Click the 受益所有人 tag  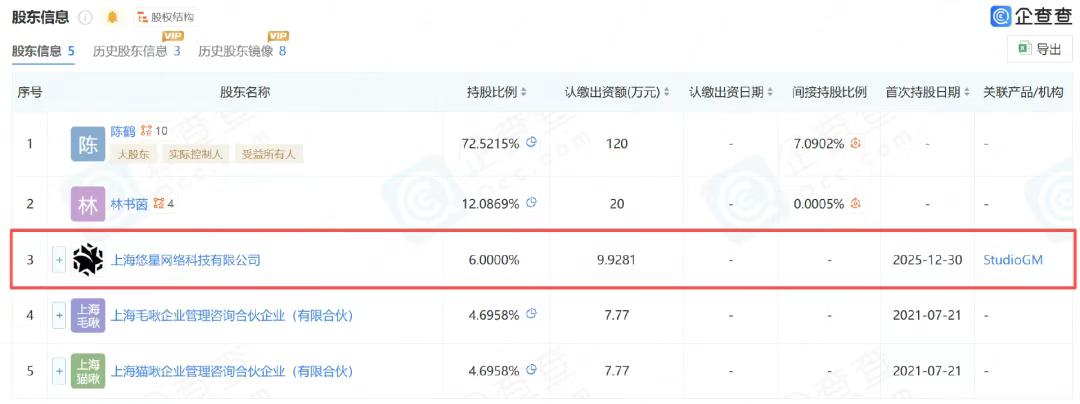(x=268, y=154)
